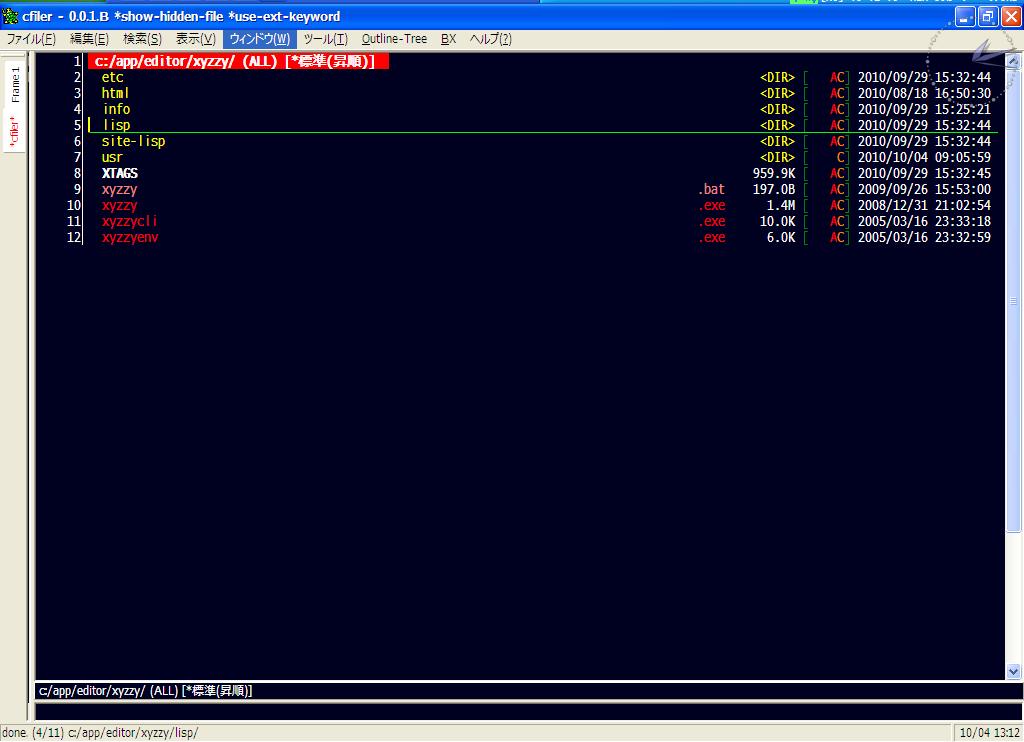Select the xyzzyenv file
Image resolution: width=1024 pixels, height=742 pixels.
point(130,237)
